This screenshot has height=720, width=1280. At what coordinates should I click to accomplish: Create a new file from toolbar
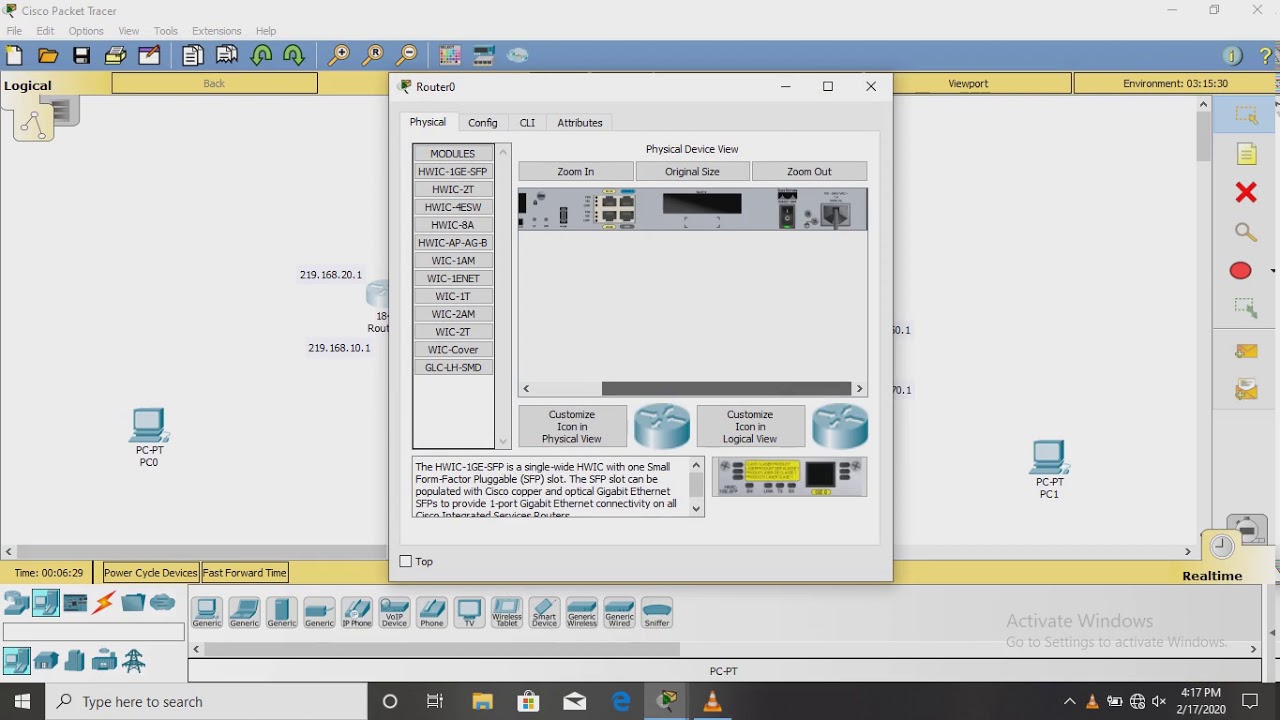coord(14,56)
